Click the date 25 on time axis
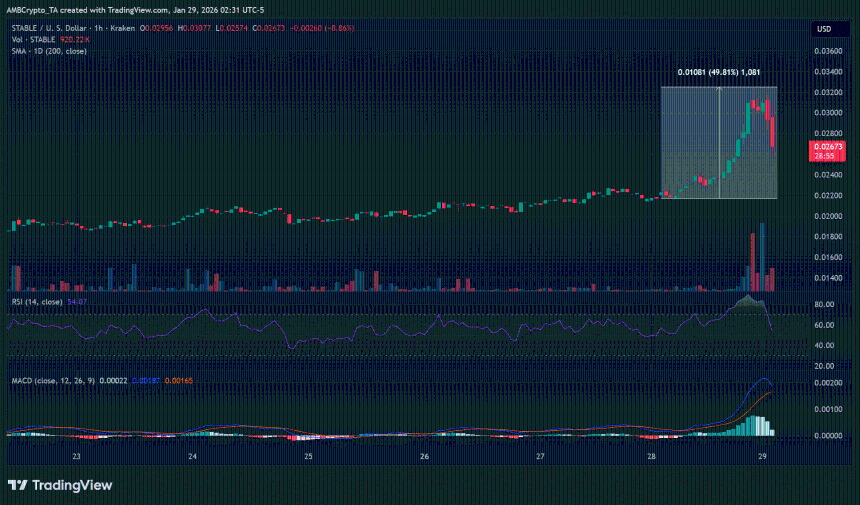860x505 pixels. 309,455
